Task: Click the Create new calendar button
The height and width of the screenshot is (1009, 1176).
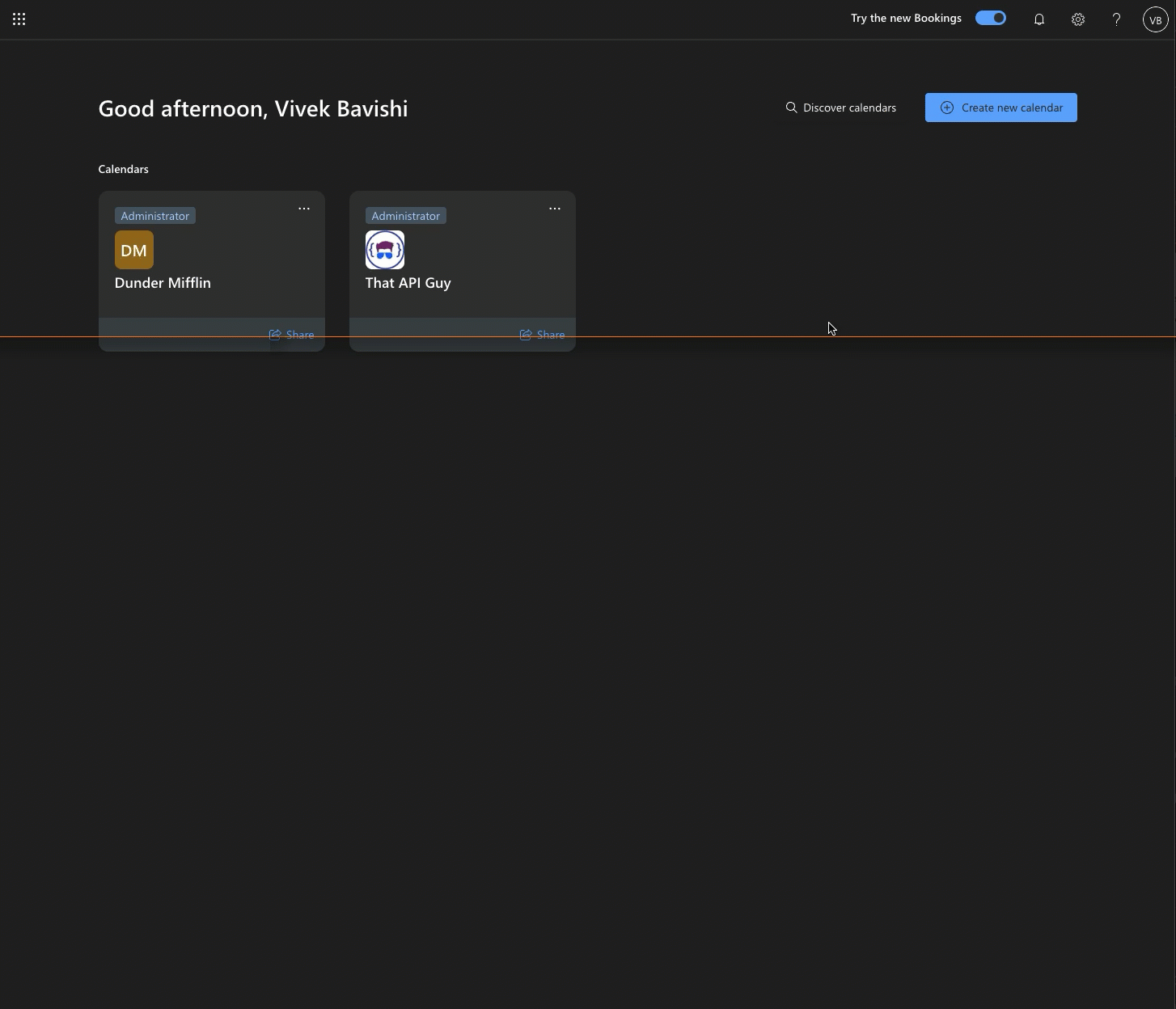Action: pos(1000,108)
